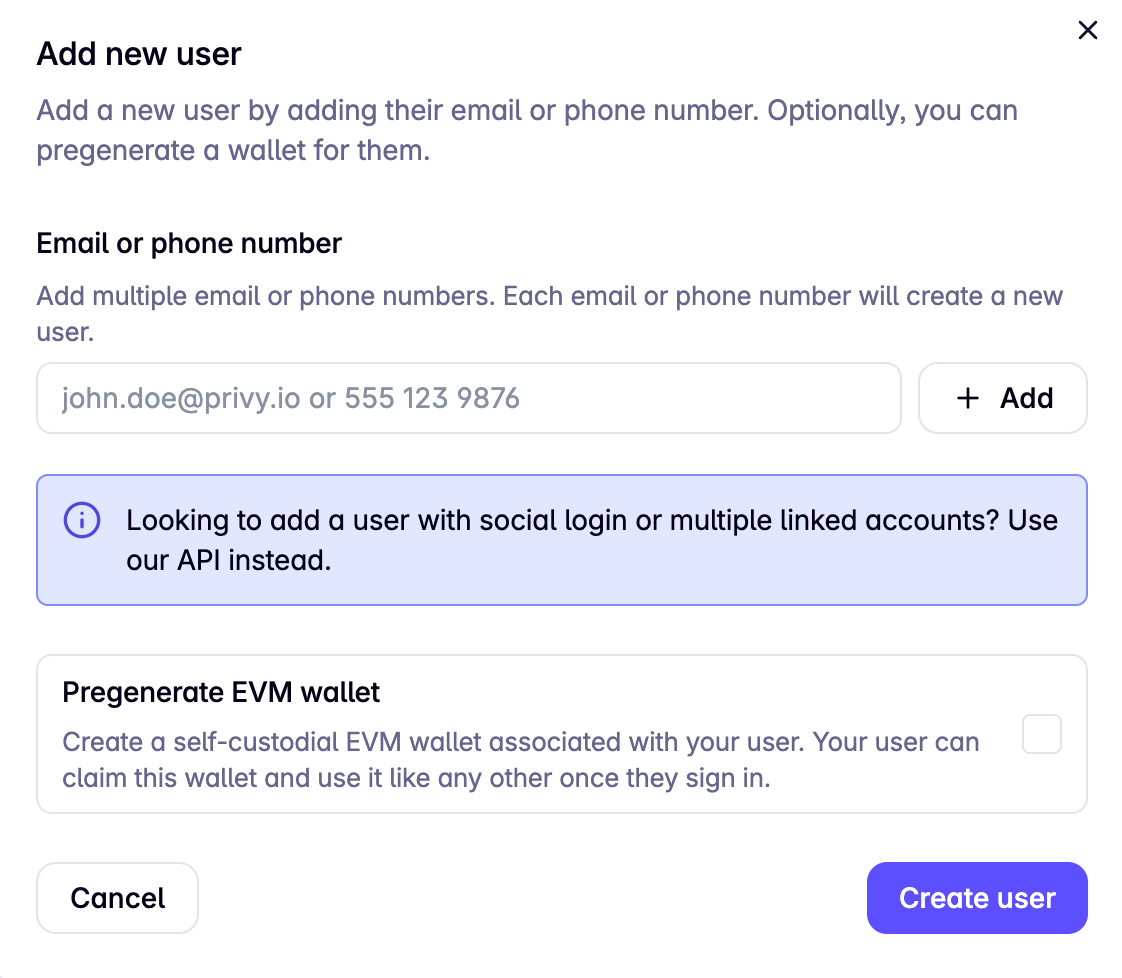Focus the email or phone input field

468,399
